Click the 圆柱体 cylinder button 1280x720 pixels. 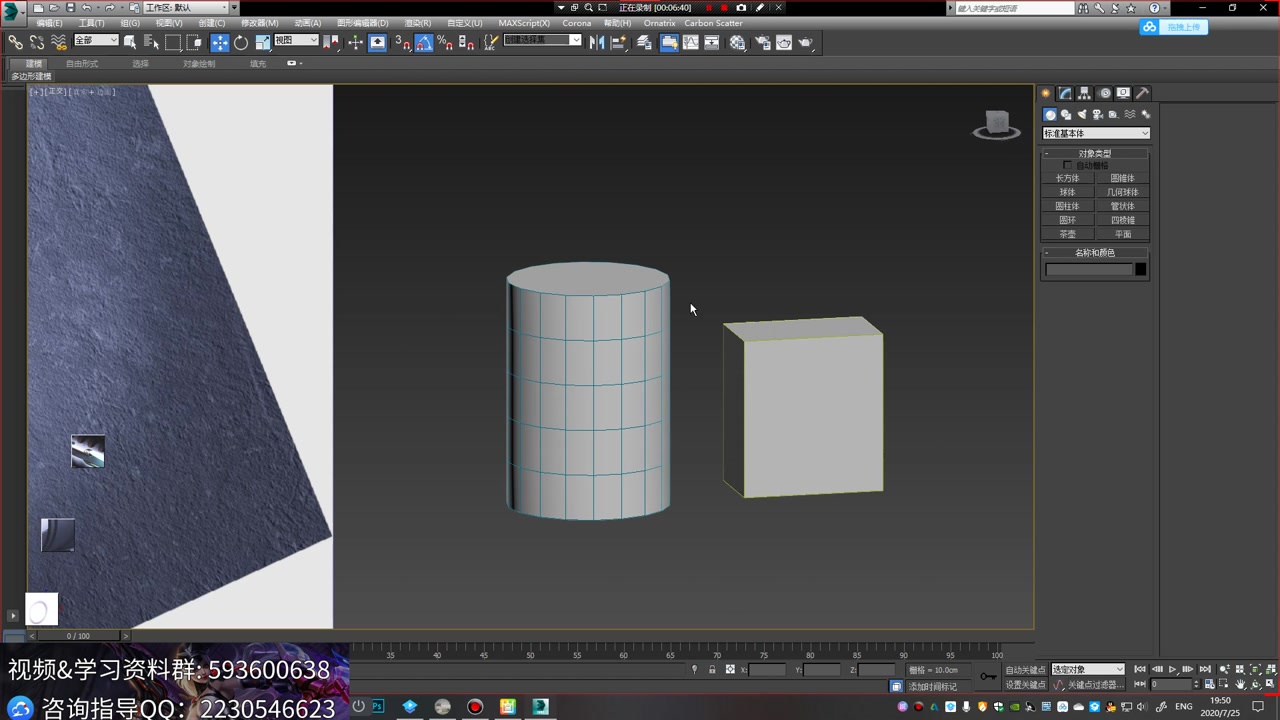coord(1068,206)
